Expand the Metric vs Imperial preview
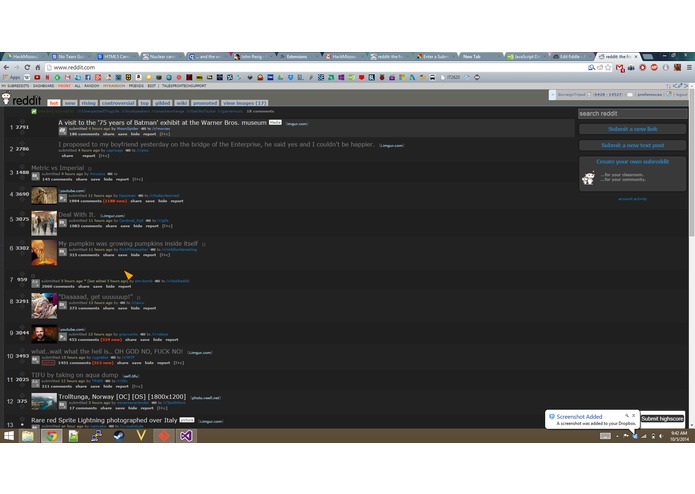The height and width of the screenshot is (494, 695). pyautogui.click(x=35, y=176)
